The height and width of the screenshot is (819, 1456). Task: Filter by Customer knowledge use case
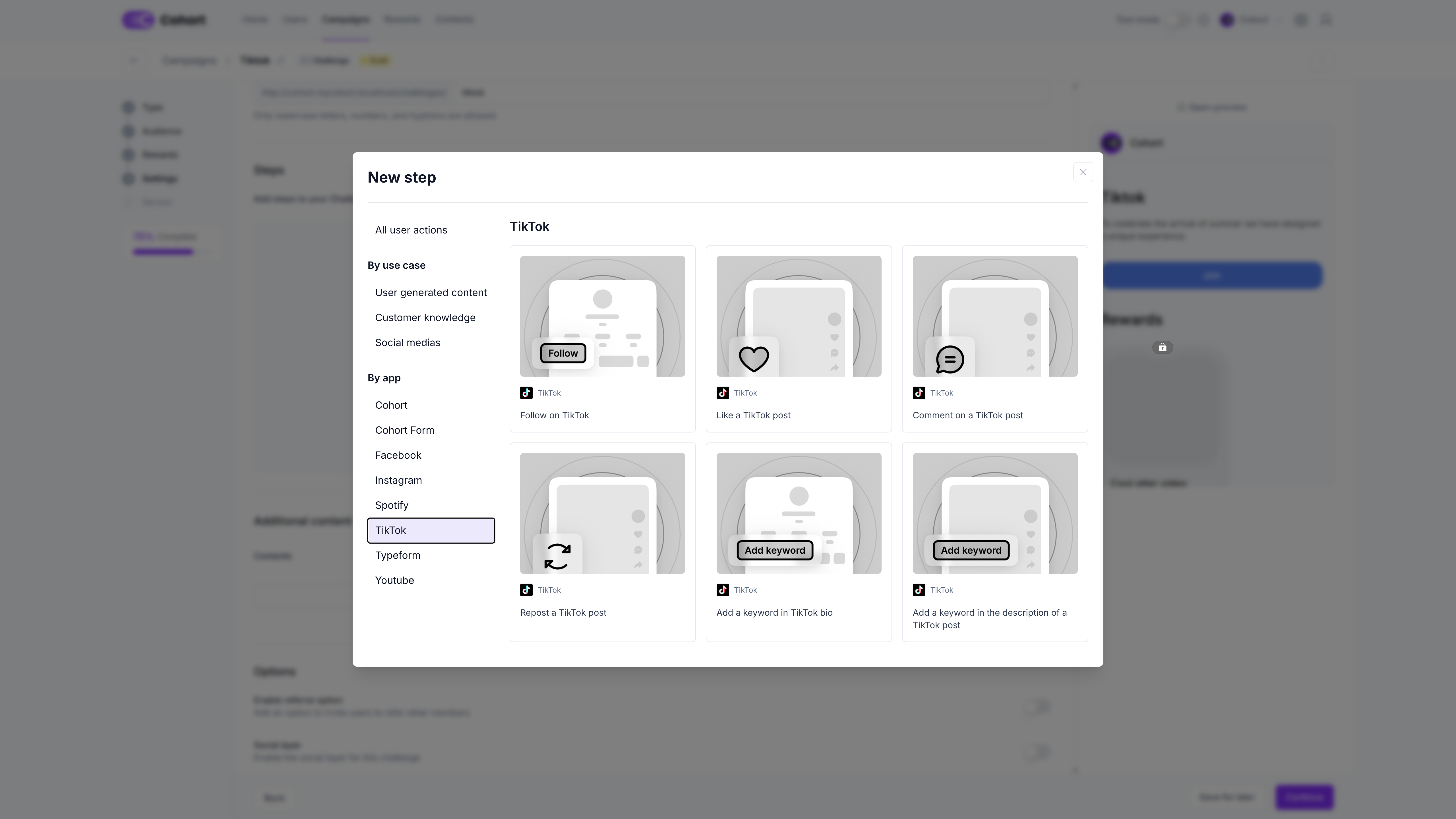pos(425,318)
